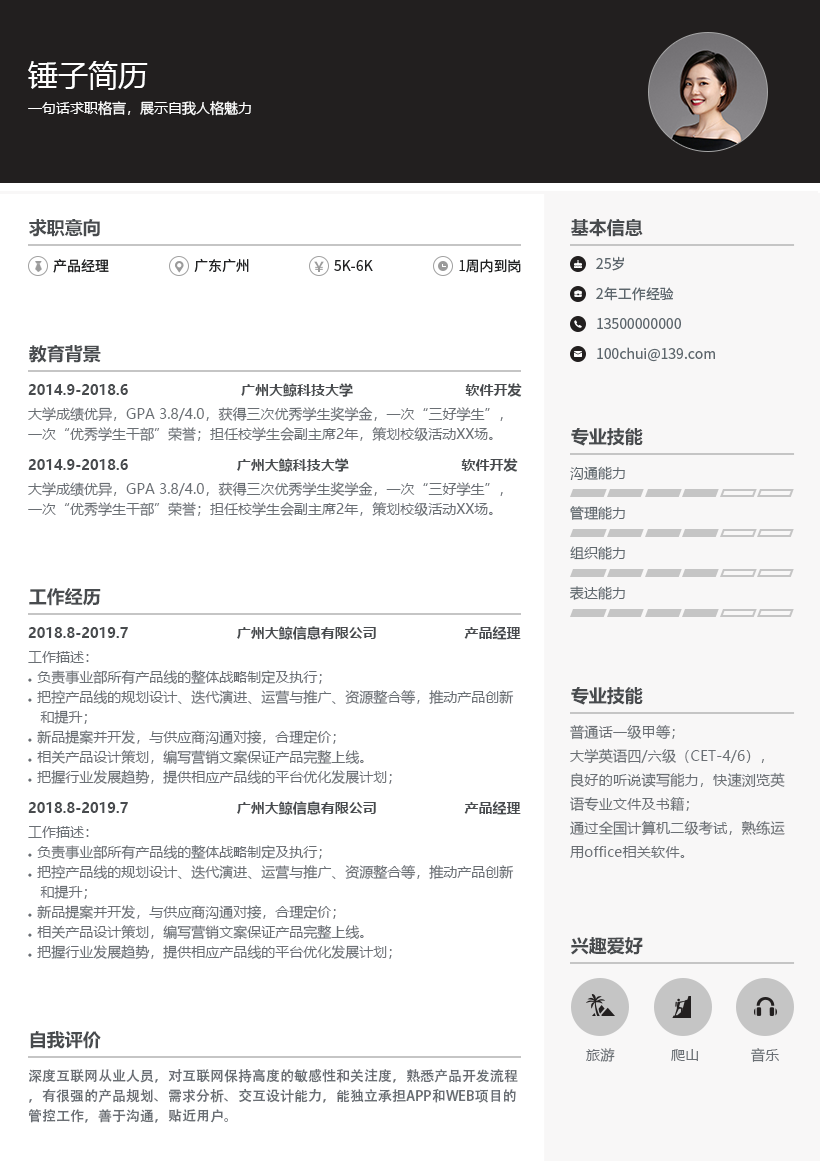Click the clock icon beside 1周内到岗

443,266
